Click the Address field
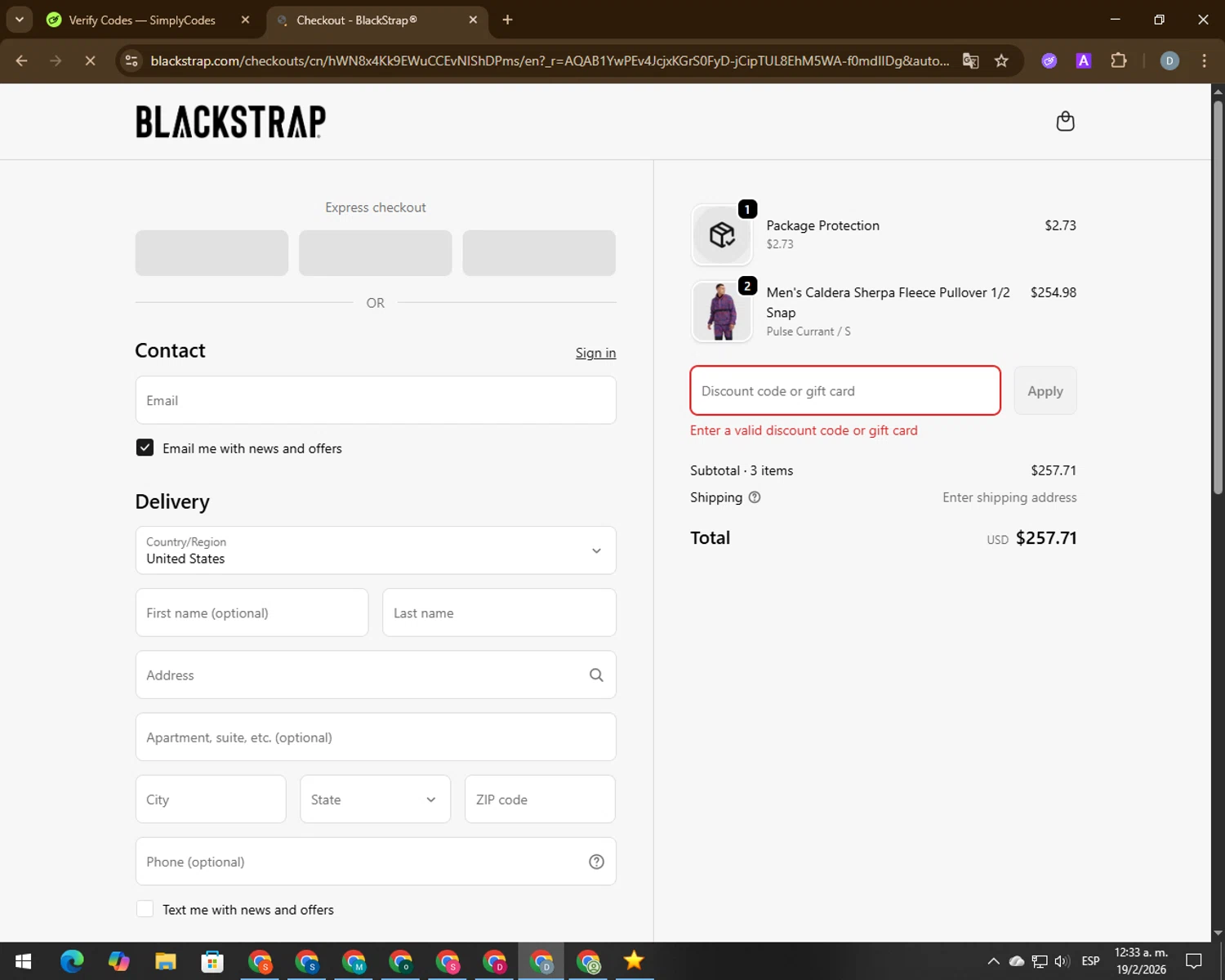 [x=376, y=675]
